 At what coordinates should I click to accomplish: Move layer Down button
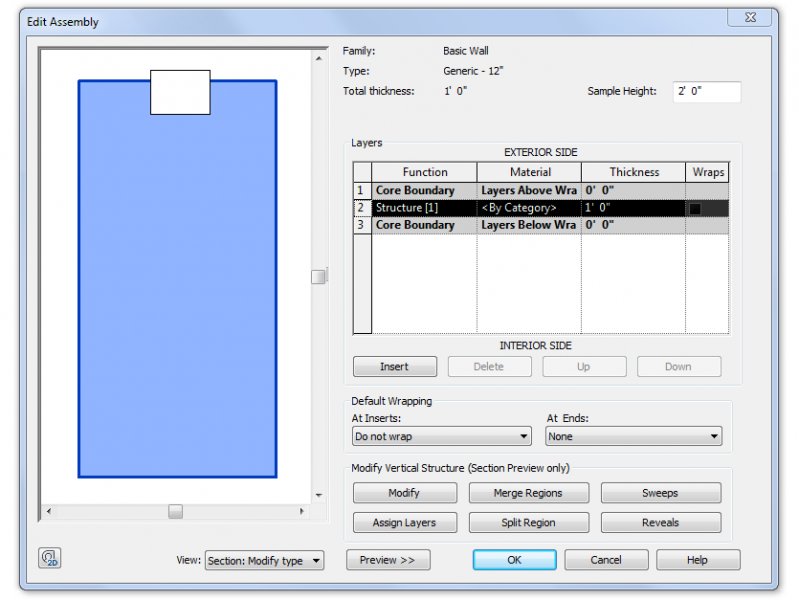pos(679,367)
